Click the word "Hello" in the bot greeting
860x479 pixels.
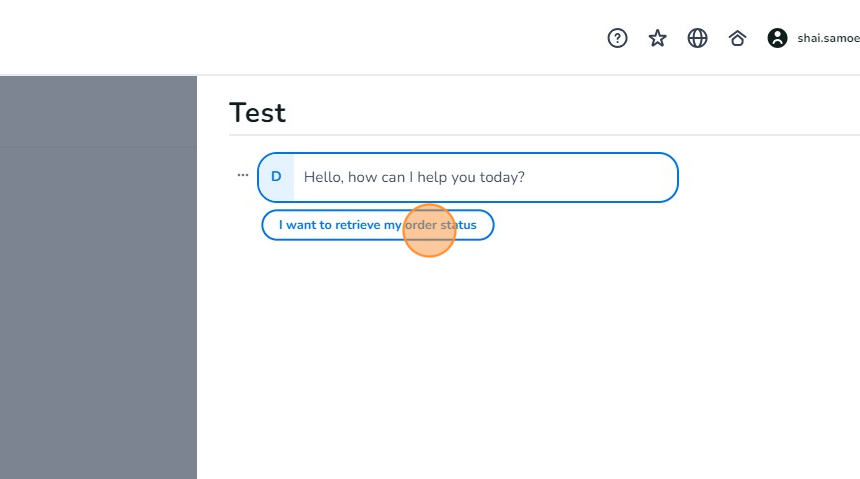[x=323, y=177]
